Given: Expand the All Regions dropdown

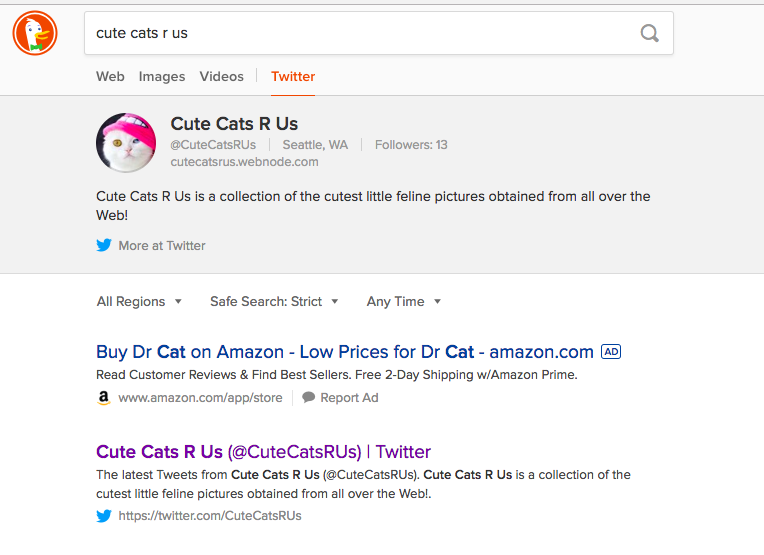Looking at the screenshot, I should click(139, 301).
